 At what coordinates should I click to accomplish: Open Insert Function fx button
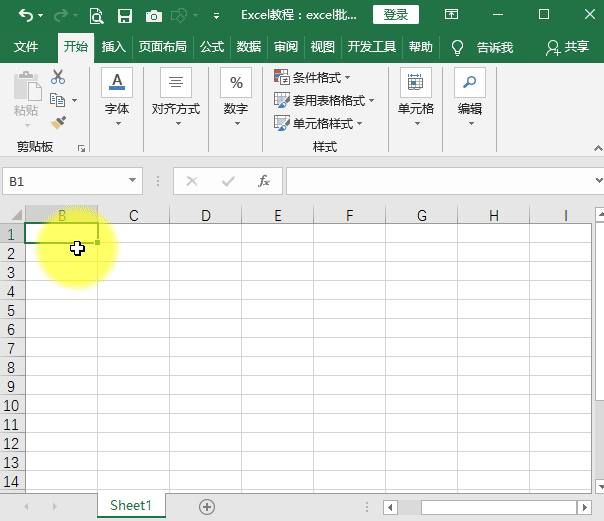pos(264,181)
